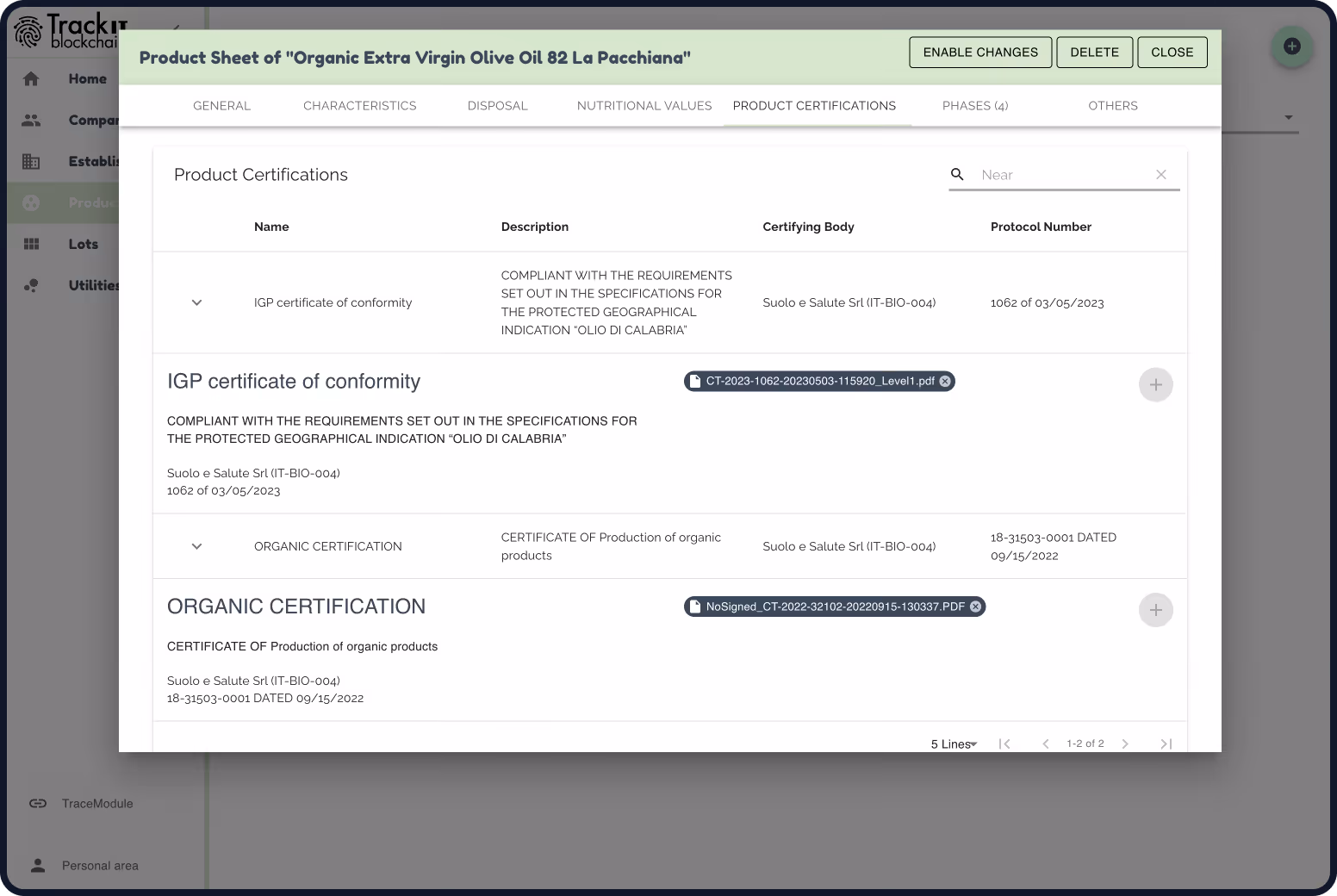Click the CLOSE button
The width and height of the screenshot is (1337, 896).
point(1172,53)
